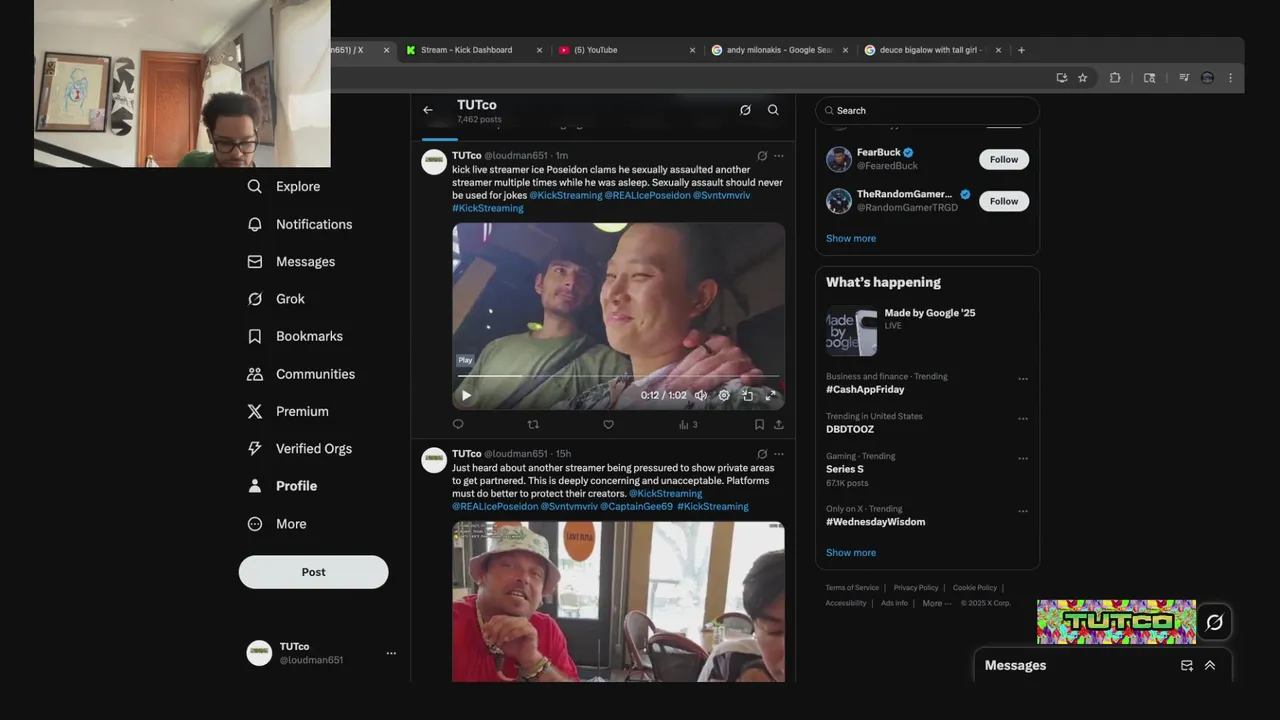The width and height of the screenshot is (1280, 720).
Task: Open options for DBDTOOZ trend
Action: (x=1022, y=419)
